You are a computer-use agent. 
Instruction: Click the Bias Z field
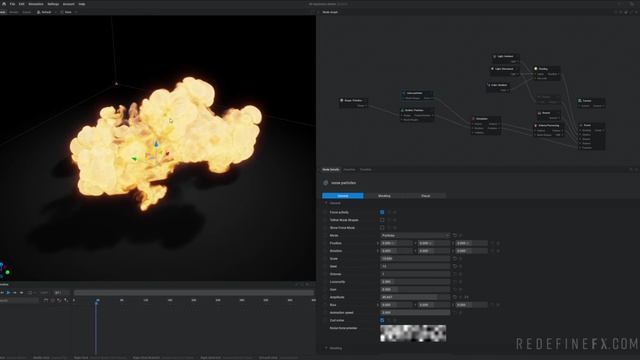coord(472,305)
